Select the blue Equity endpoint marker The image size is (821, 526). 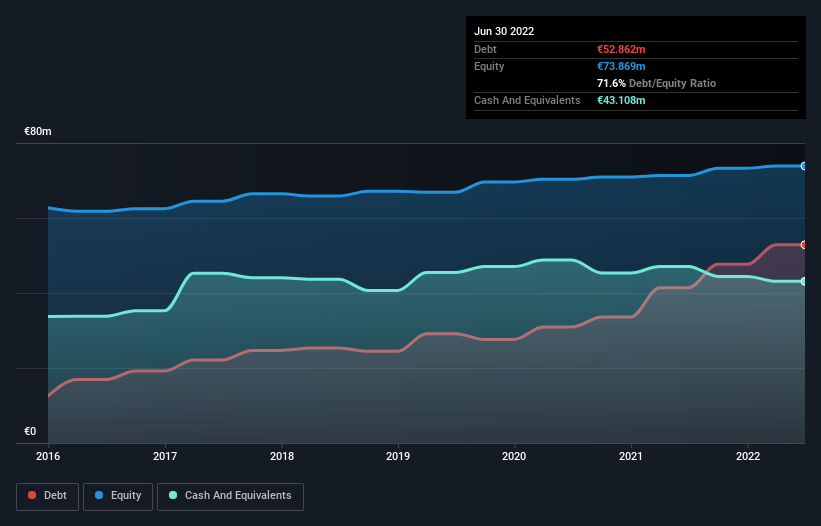(804, 166)
